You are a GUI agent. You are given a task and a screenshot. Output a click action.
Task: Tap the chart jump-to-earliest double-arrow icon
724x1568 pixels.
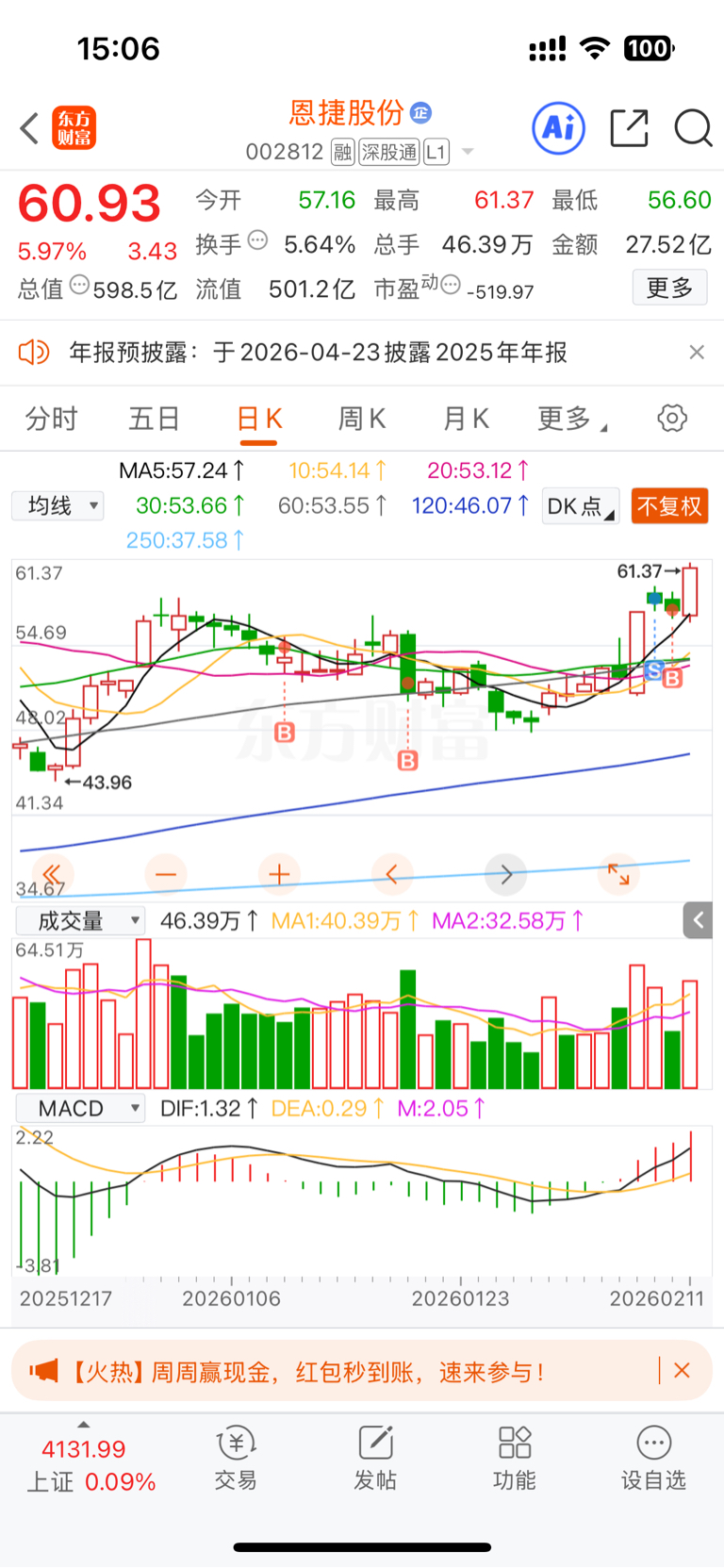tap(53, 874)
